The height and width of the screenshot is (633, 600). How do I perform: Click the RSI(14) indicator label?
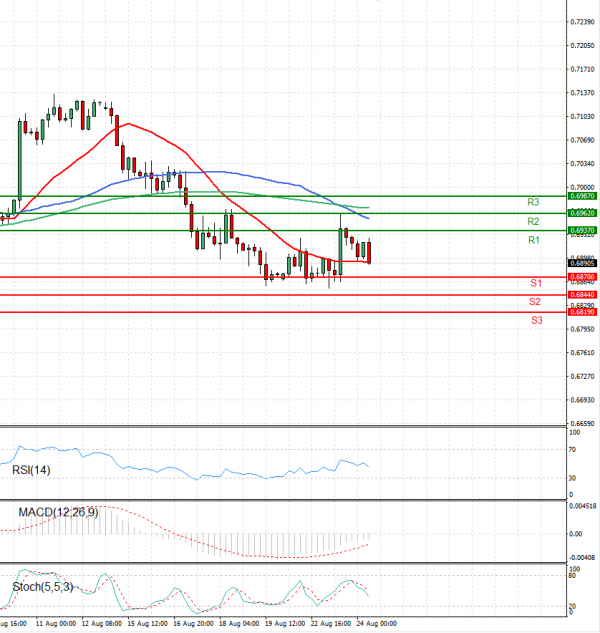click(x=31, y=470)
